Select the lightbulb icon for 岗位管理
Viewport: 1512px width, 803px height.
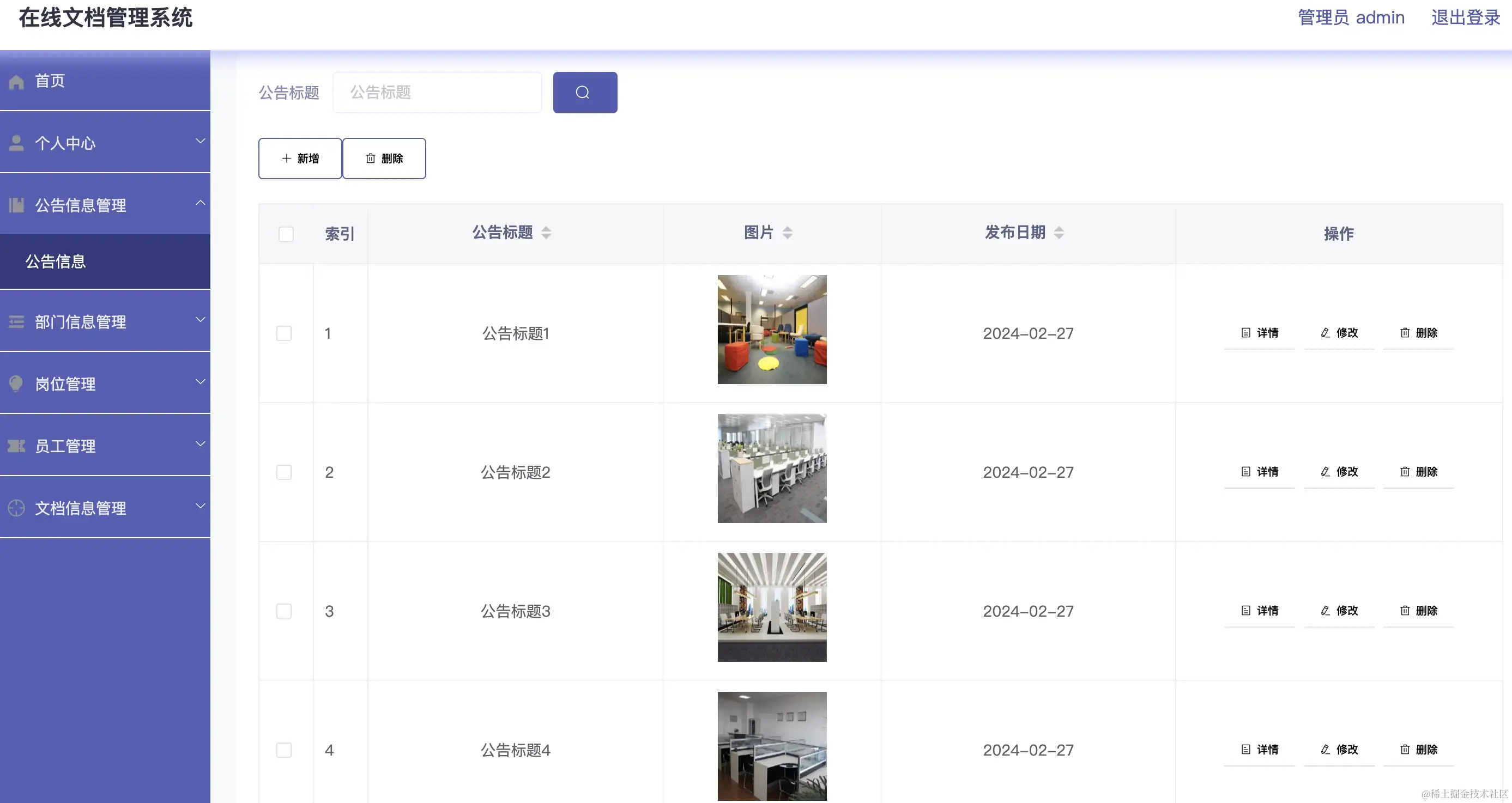[x=16, y=384]
